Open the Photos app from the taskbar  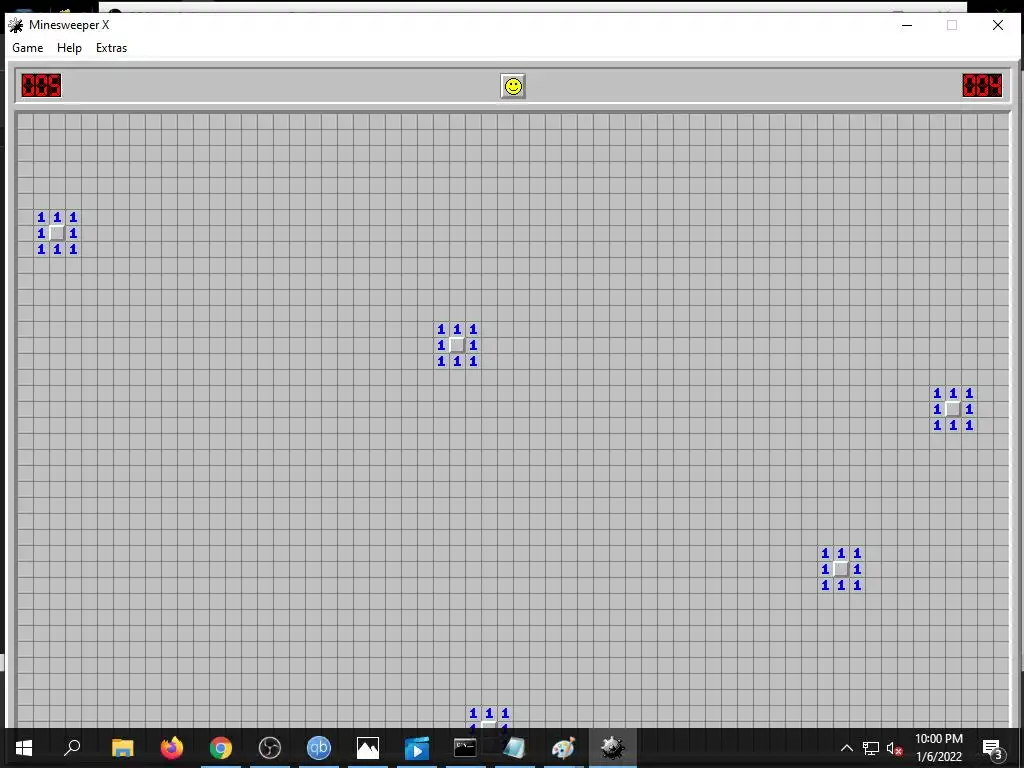click(x=368, y=748)
